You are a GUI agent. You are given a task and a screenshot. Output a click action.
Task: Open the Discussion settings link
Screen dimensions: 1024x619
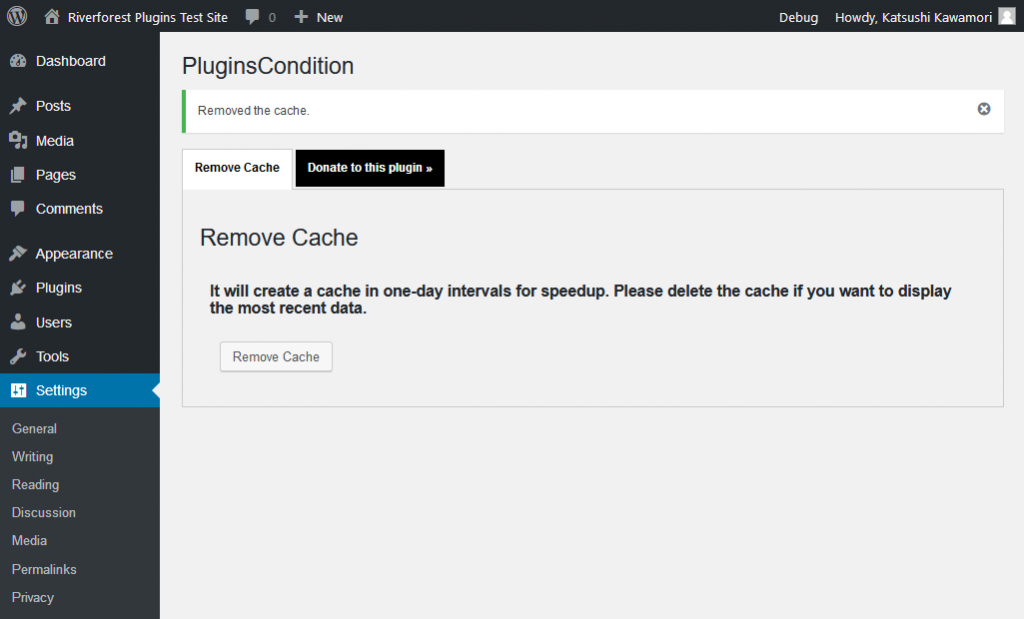point(44,512)
